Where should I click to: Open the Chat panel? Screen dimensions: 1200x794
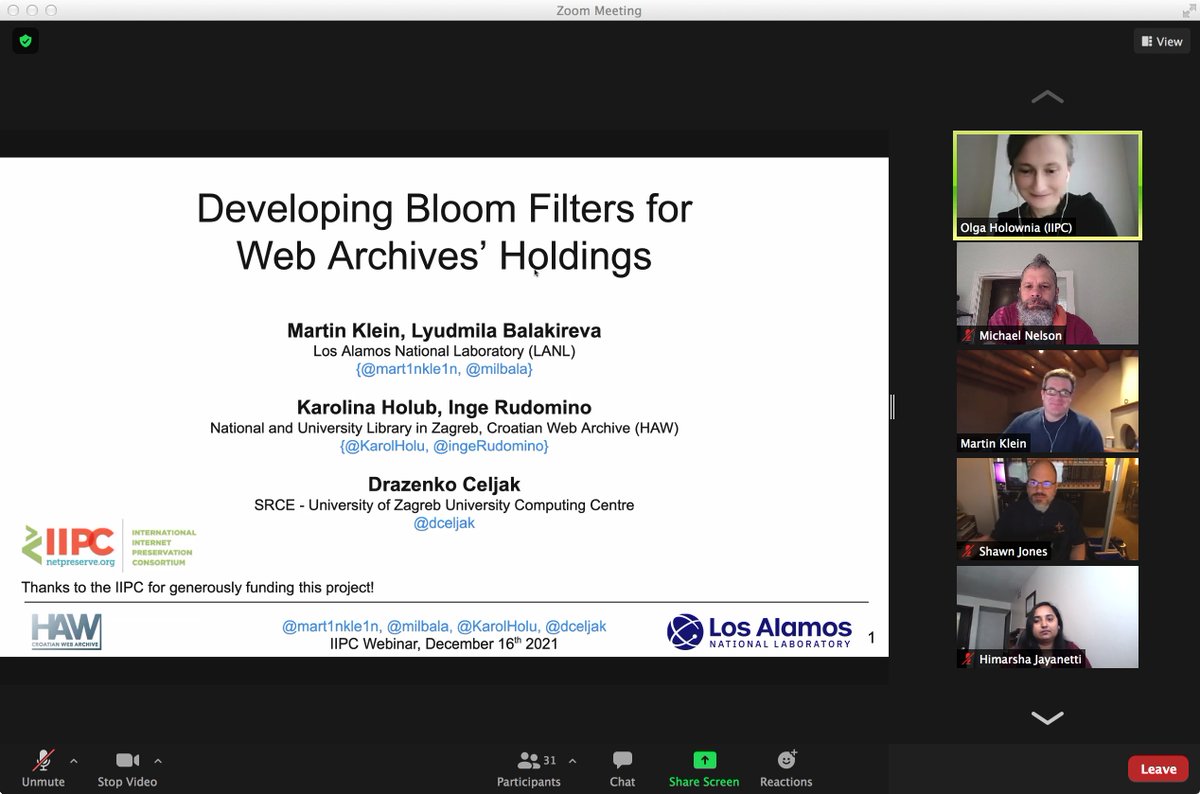[x=622, y=768]
